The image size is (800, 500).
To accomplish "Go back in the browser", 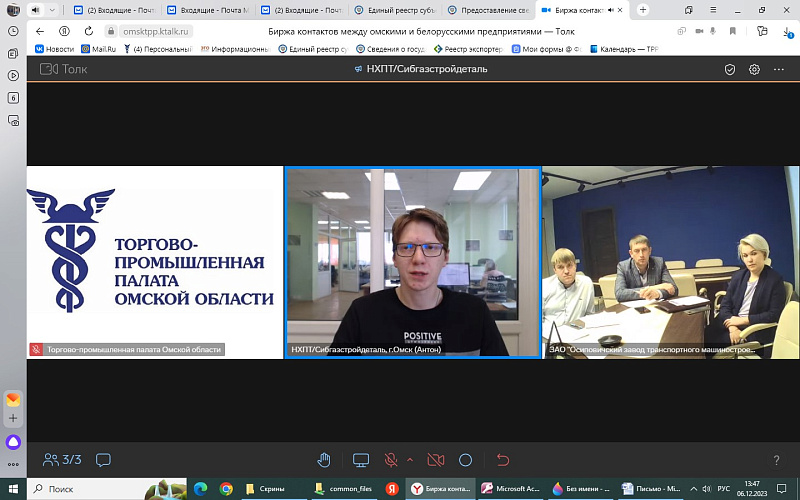I will click(x=40, y=31).
